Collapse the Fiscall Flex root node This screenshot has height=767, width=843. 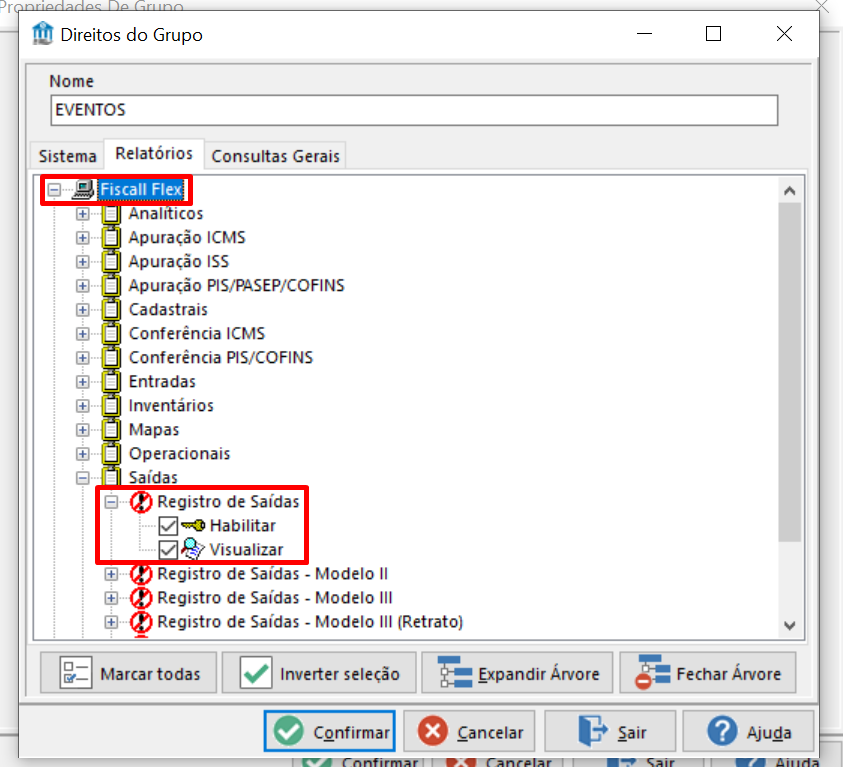pos(54,190)
